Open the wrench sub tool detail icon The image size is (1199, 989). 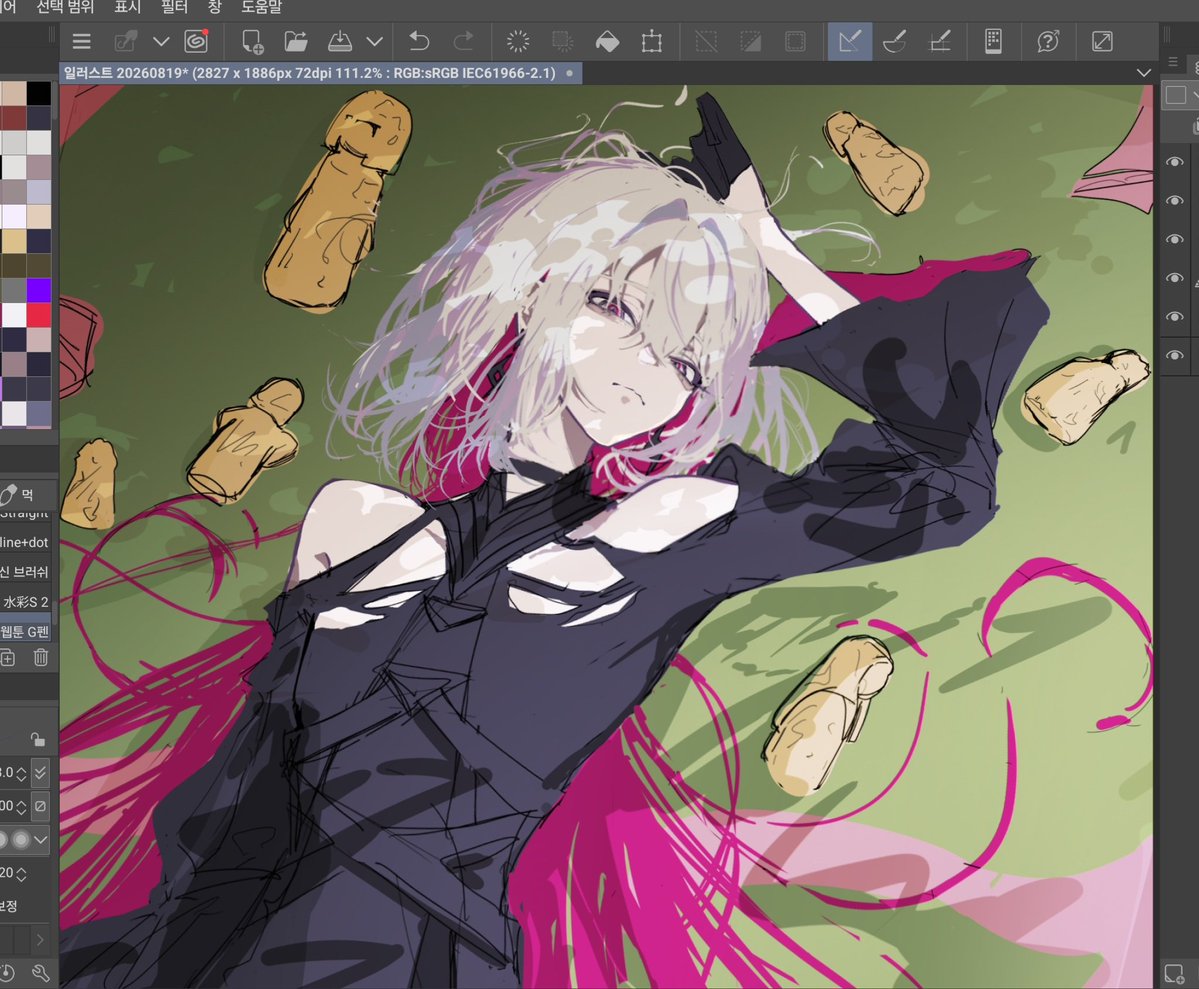41,973
